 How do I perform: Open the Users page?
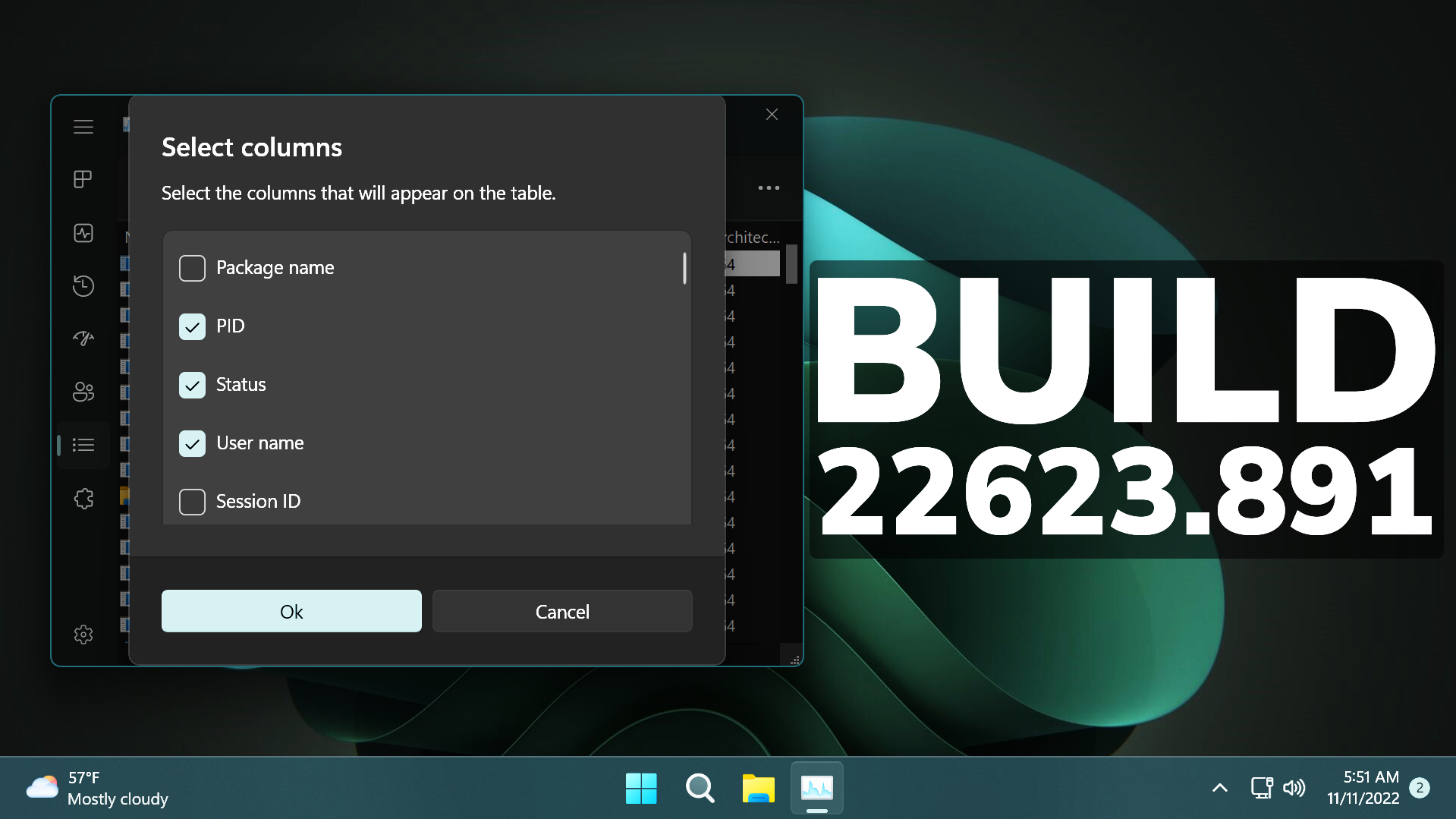[83, 392]
